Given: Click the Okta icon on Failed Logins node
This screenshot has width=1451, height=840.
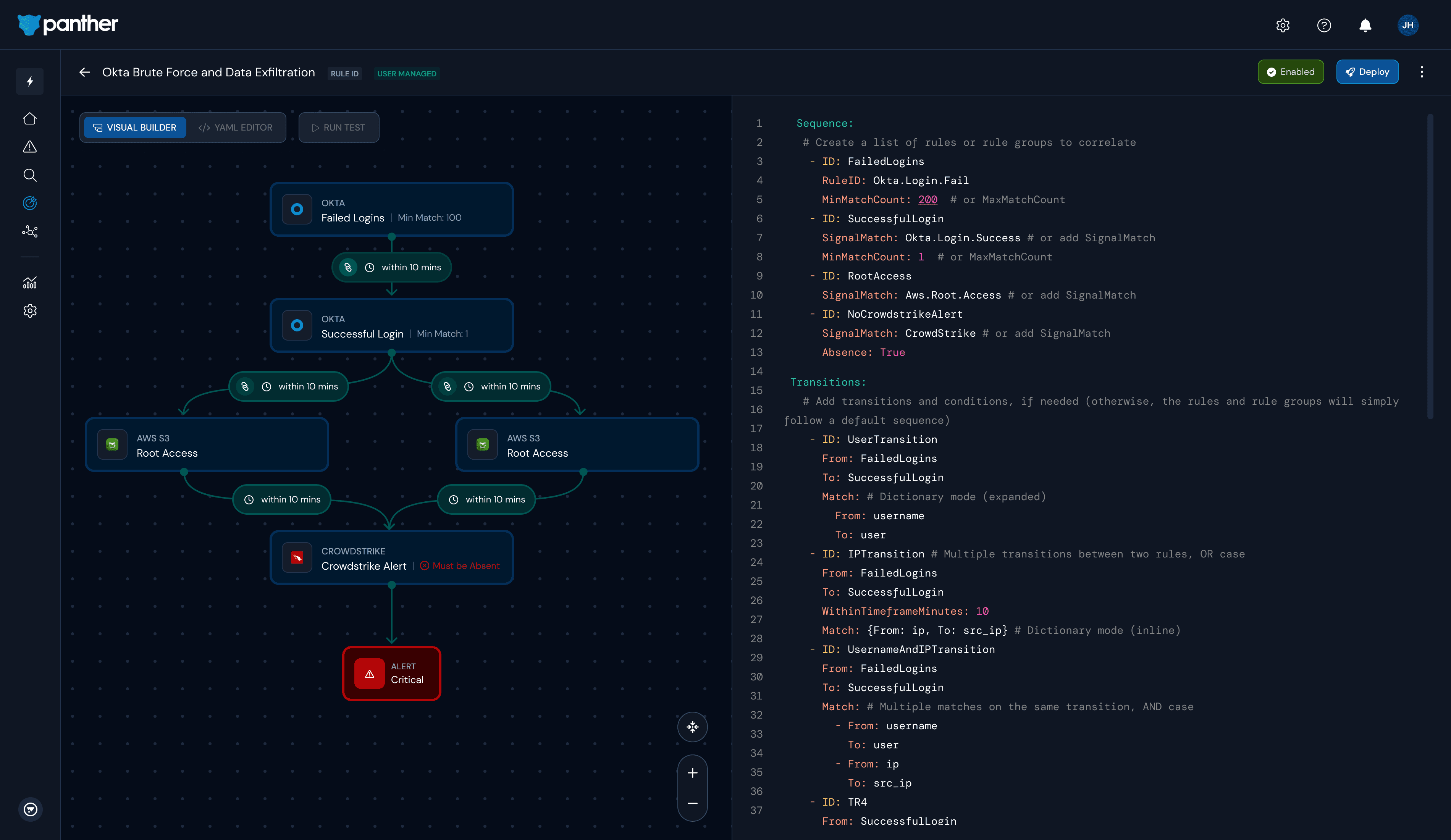Looking at the screenshot, I should 297,210.
